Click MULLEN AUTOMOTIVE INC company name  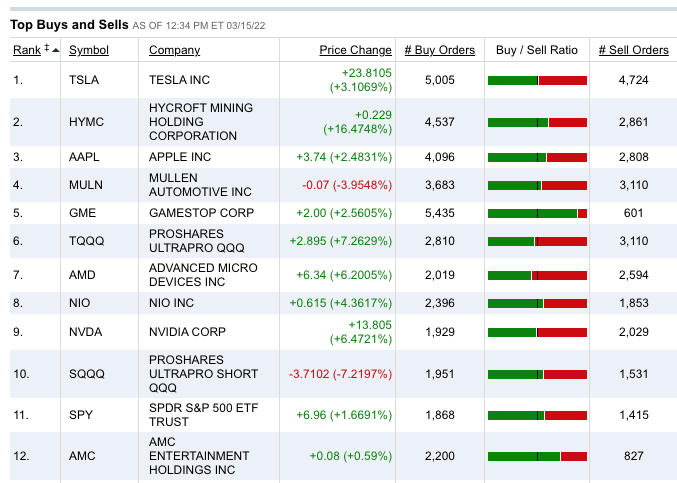coord(200,185)
